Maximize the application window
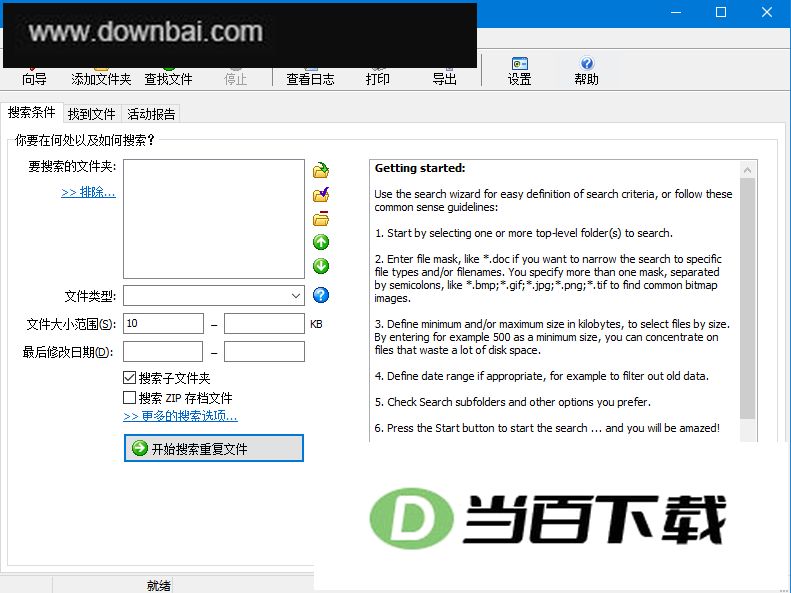The height and width of the screenshot is (593, 791). [721, 12]
